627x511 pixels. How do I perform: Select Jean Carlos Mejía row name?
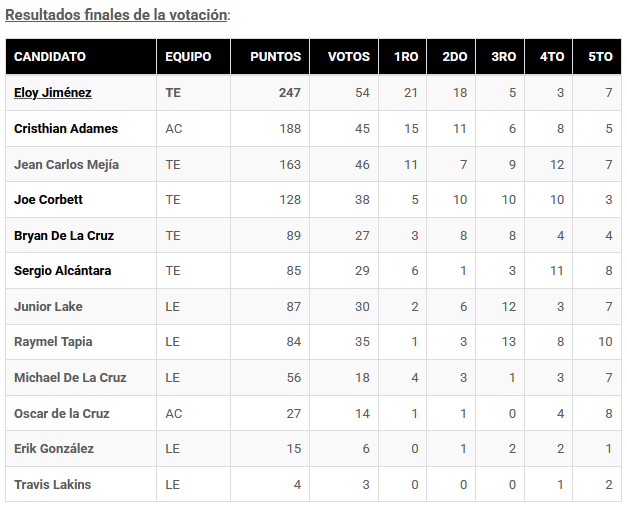66,165
